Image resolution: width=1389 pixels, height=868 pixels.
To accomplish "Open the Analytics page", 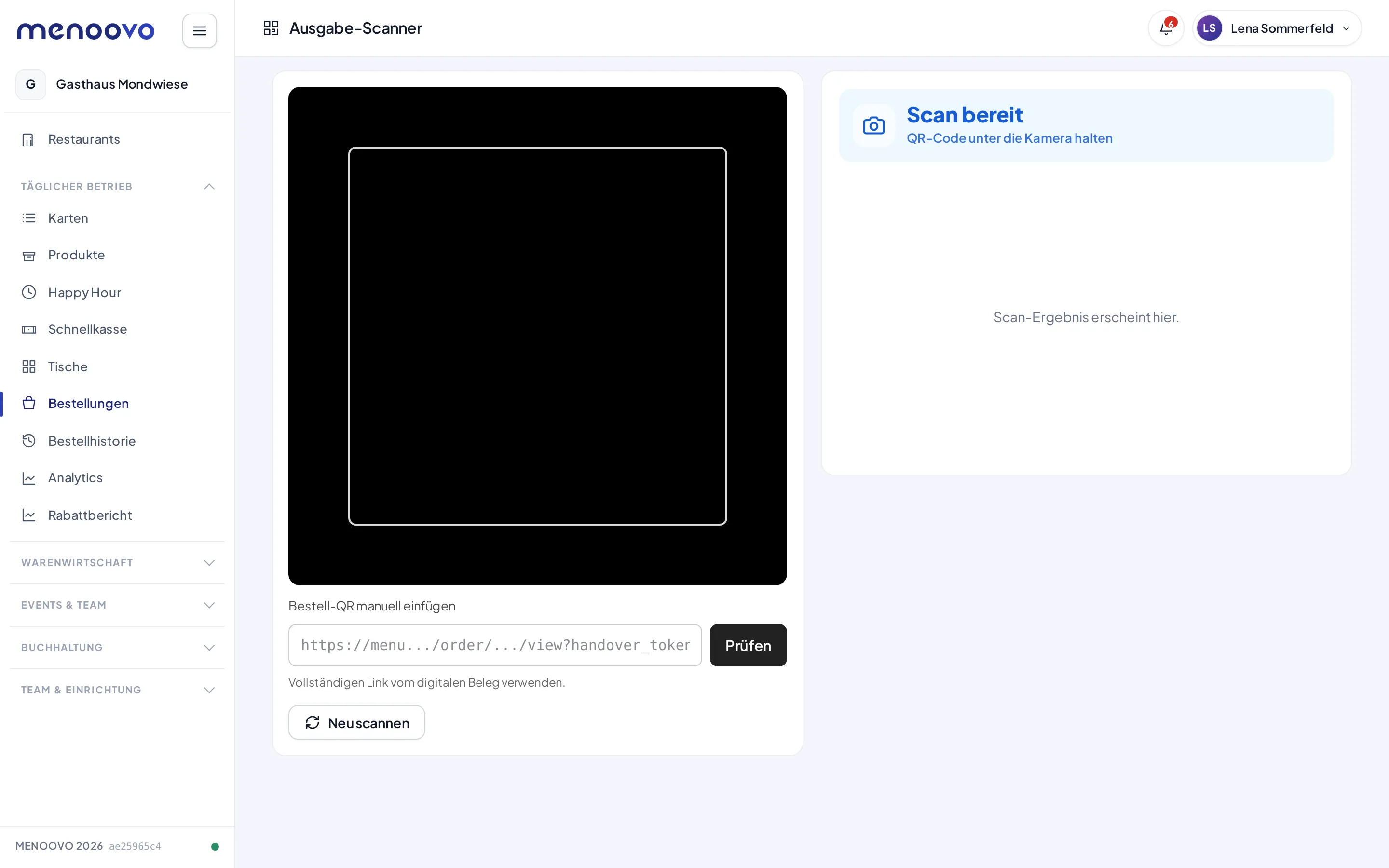I will click(117, 477).
